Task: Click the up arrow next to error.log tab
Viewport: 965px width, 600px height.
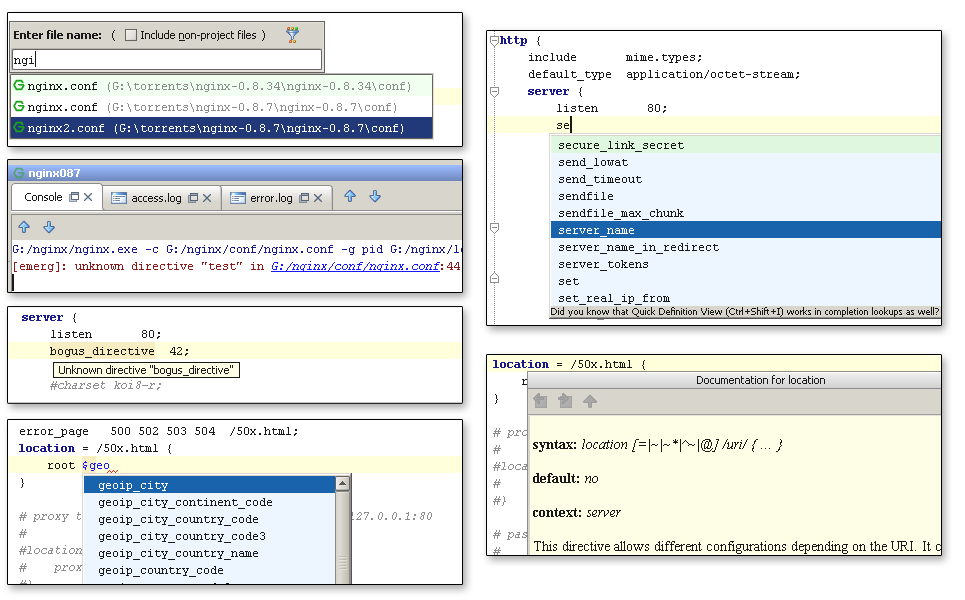Action: point(350,196)
